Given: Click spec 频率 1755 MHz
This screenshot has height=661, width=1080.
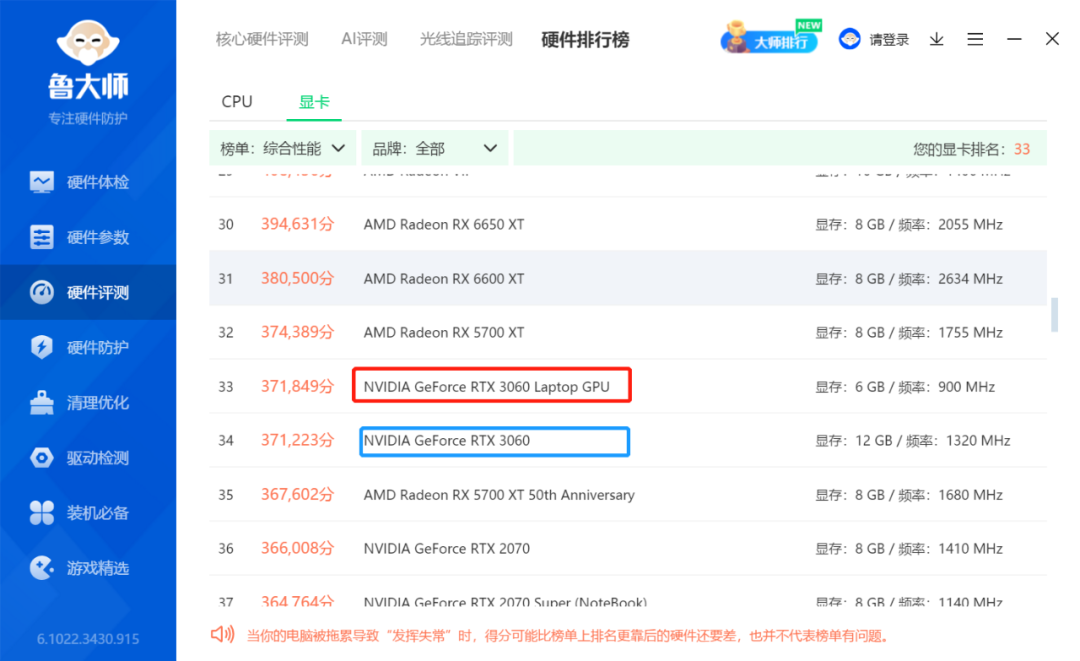Looking at the screenshot, I should [x=951, y=333].
